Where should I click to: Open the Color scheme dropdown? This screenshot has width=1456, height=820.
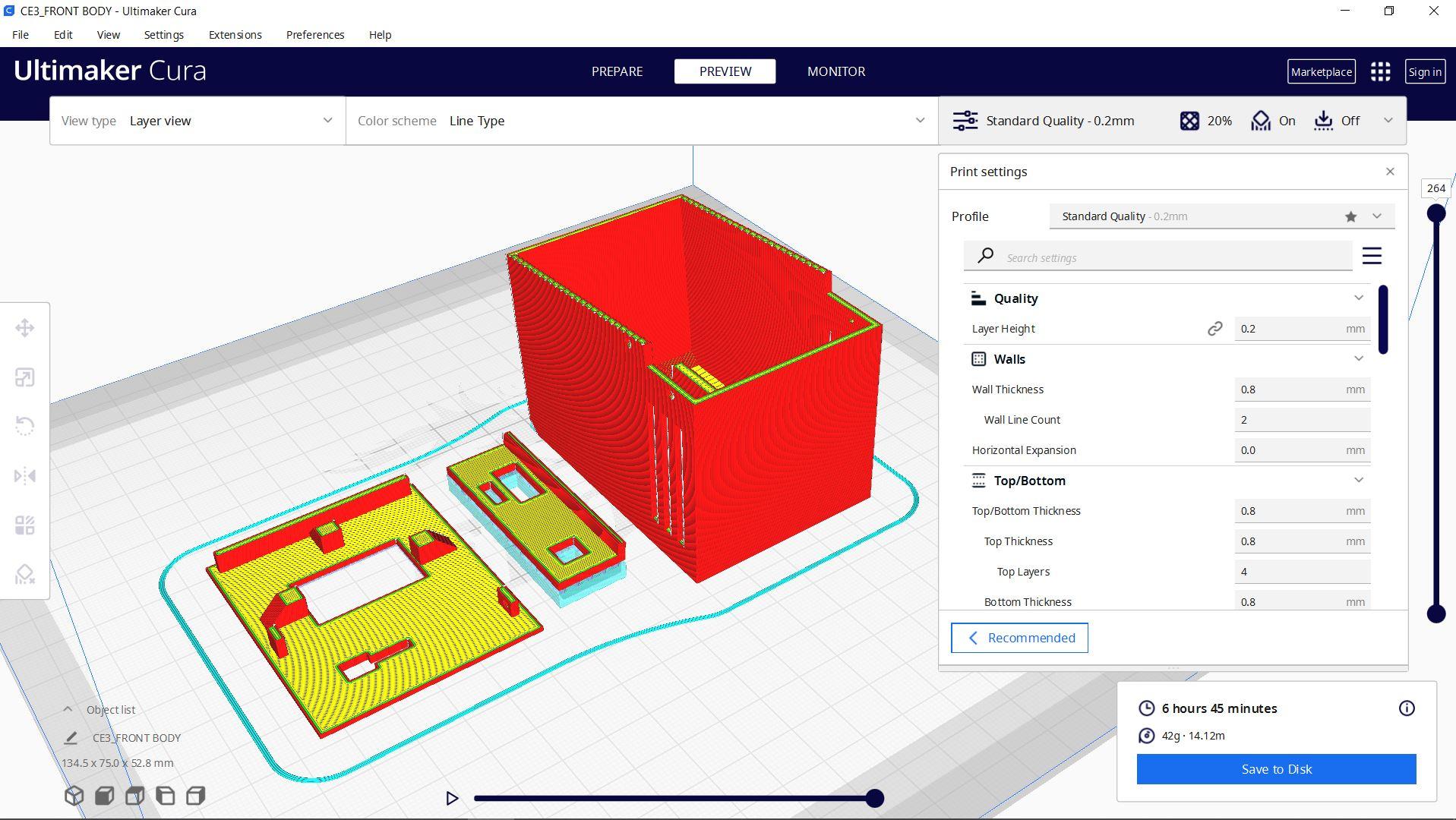pos(642,121)
